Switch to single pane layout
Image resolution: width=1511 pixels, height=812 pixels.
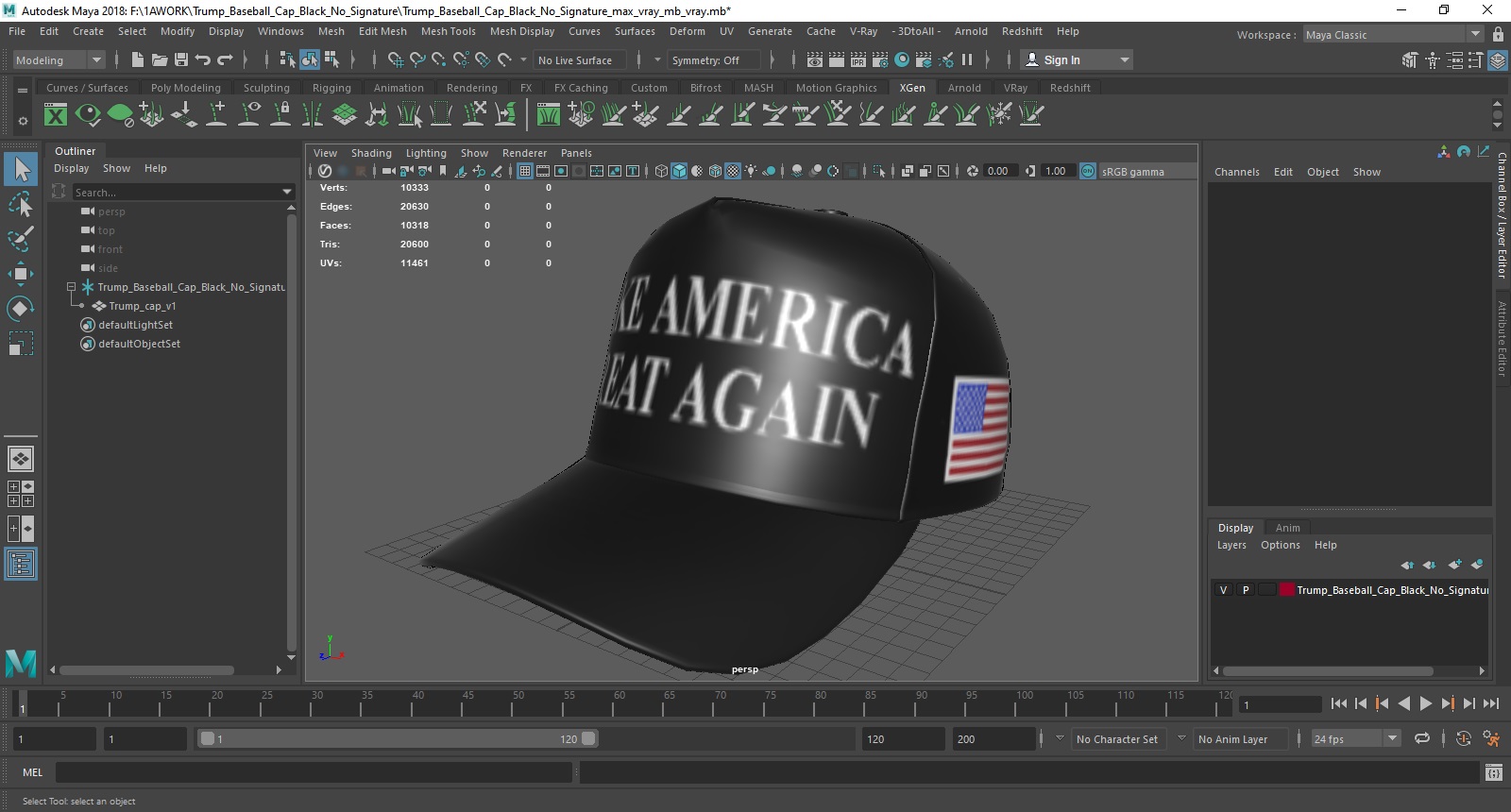coord(21,459)
